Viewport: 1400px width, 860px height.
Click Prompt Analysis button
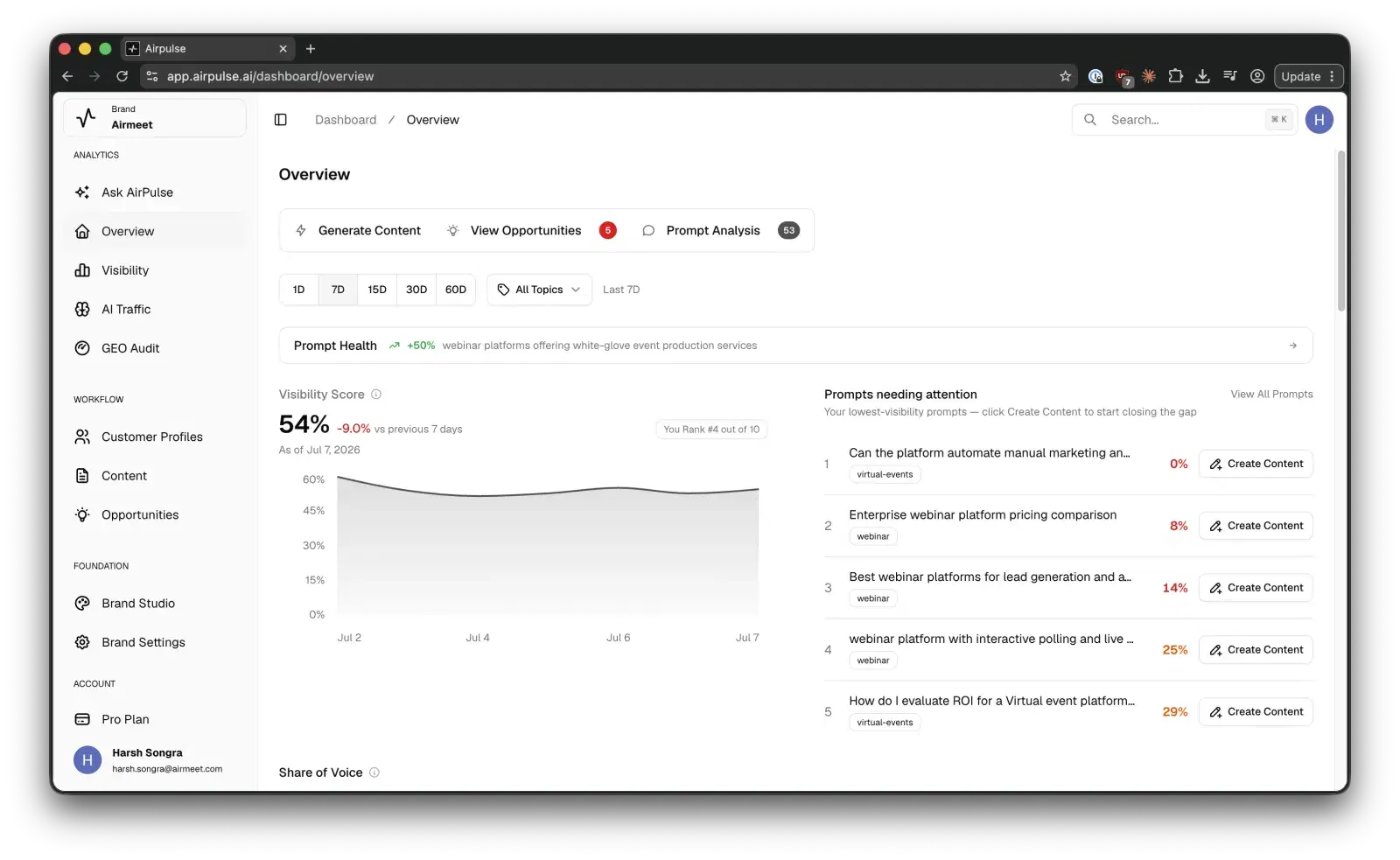(721, 231)
